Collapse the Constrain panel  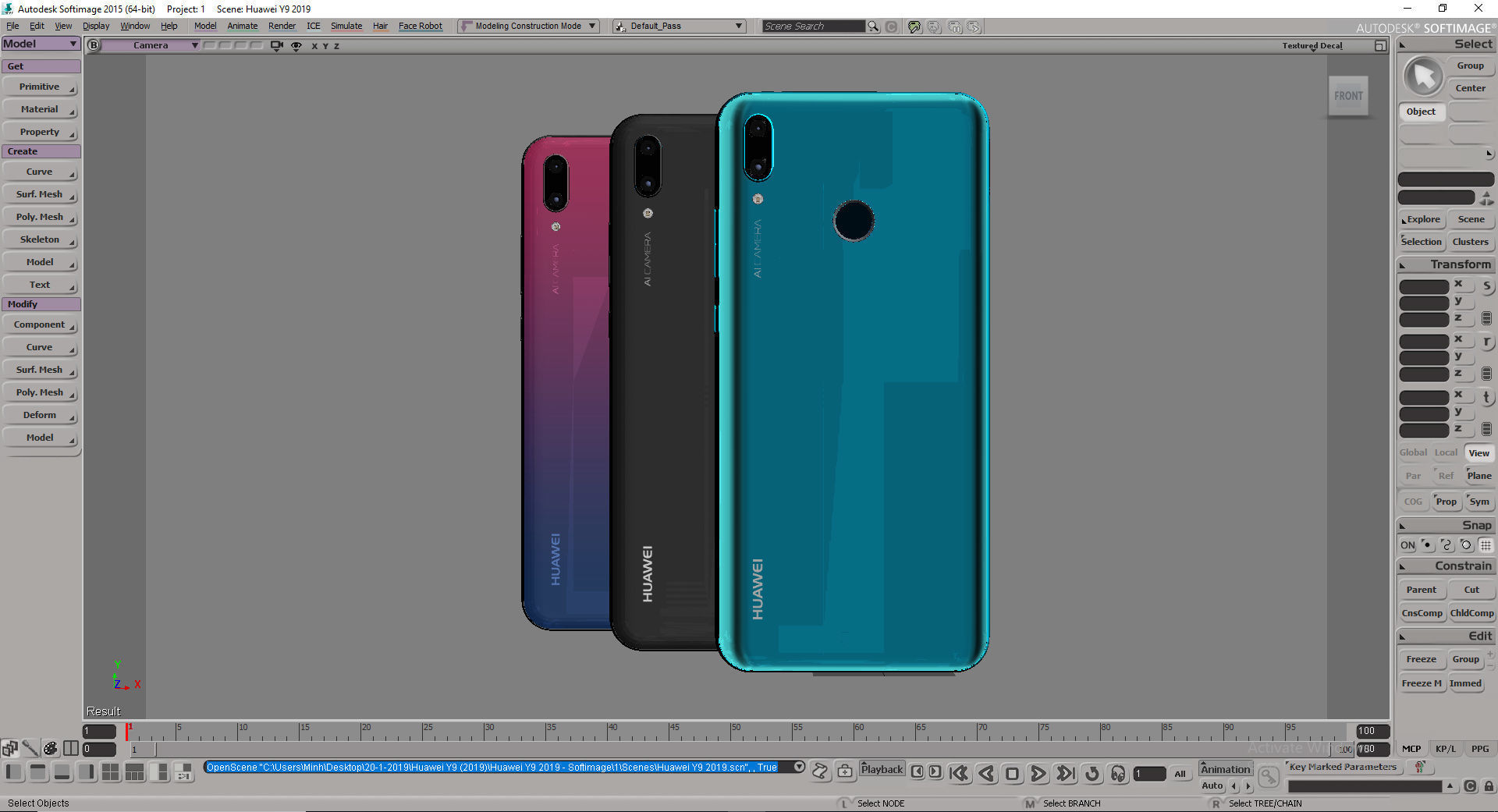(x=1402, y=567)
